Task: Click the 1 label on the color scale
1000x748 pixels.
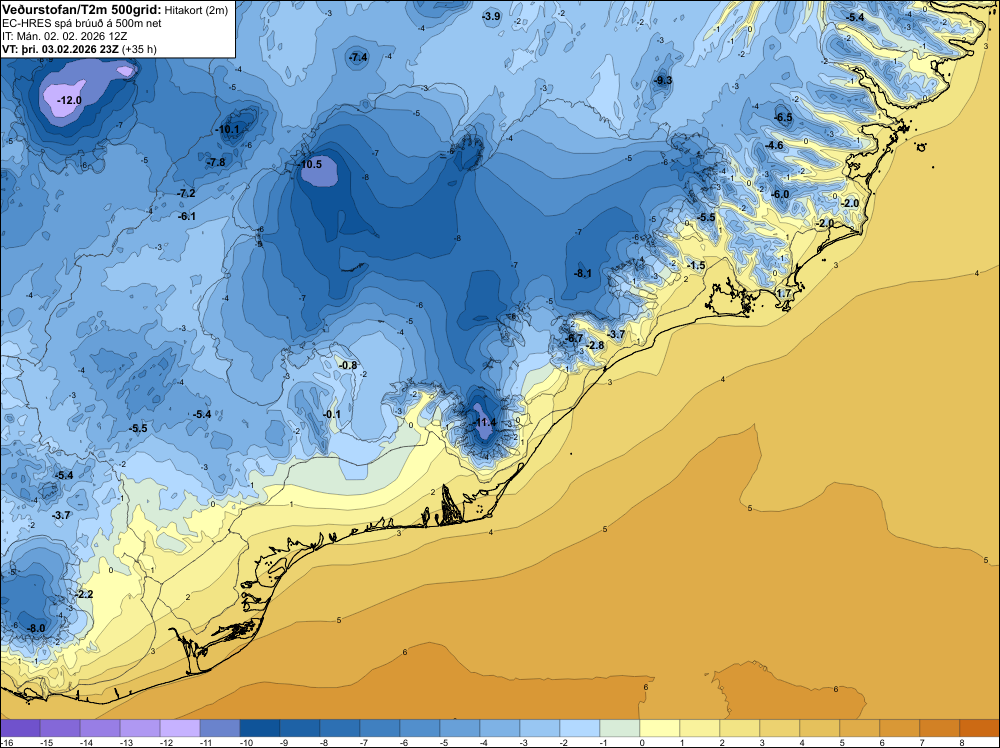Action: (x=683, y=742)
